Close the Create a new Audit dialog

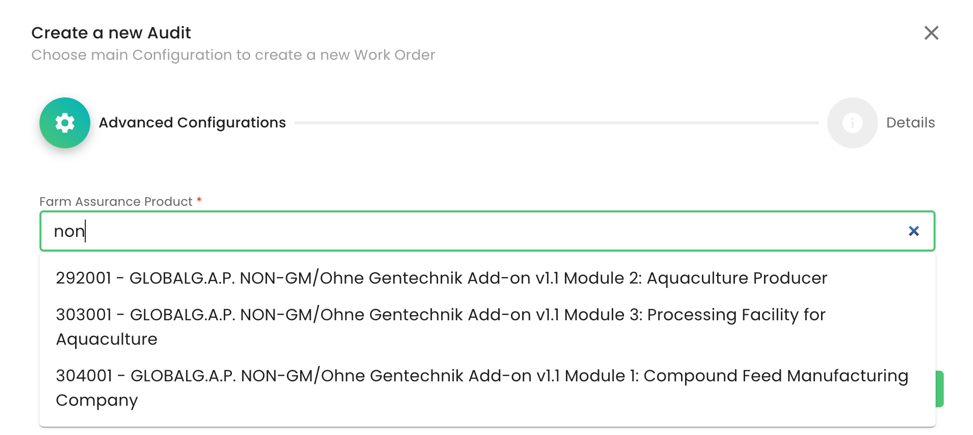click(931, 33)
